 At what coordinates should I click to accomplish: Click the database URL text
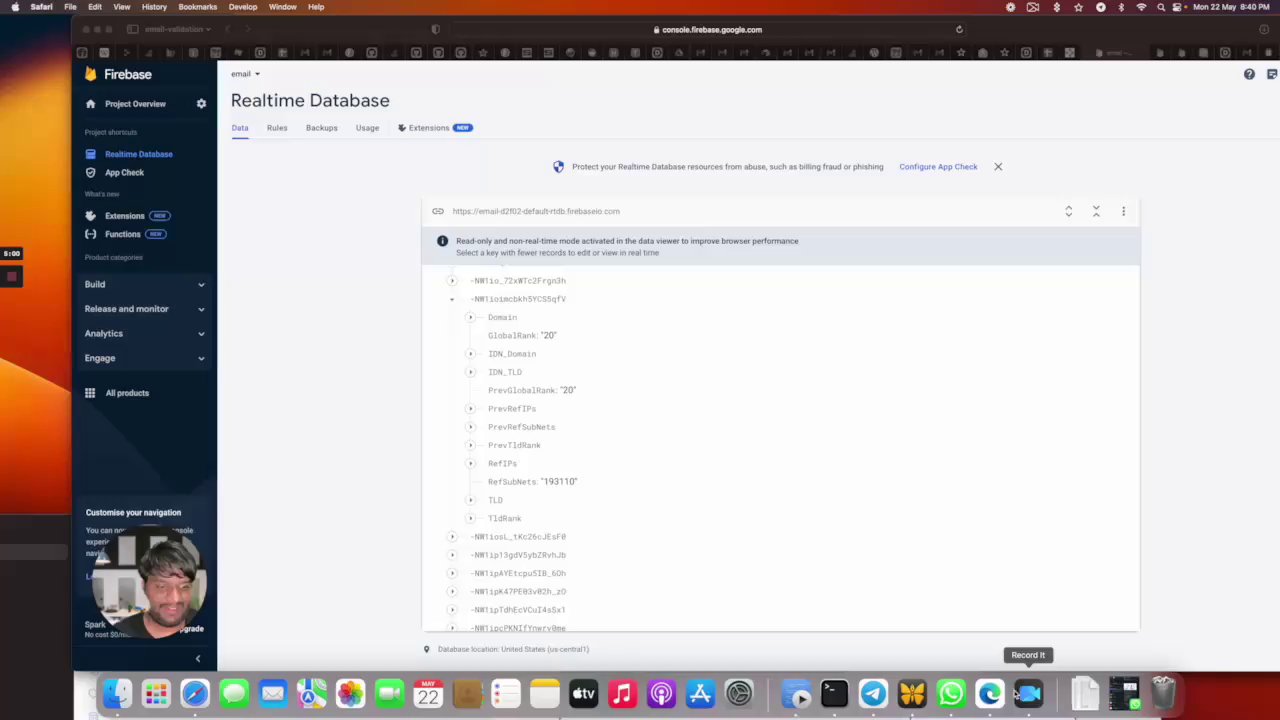coord(536,211)
